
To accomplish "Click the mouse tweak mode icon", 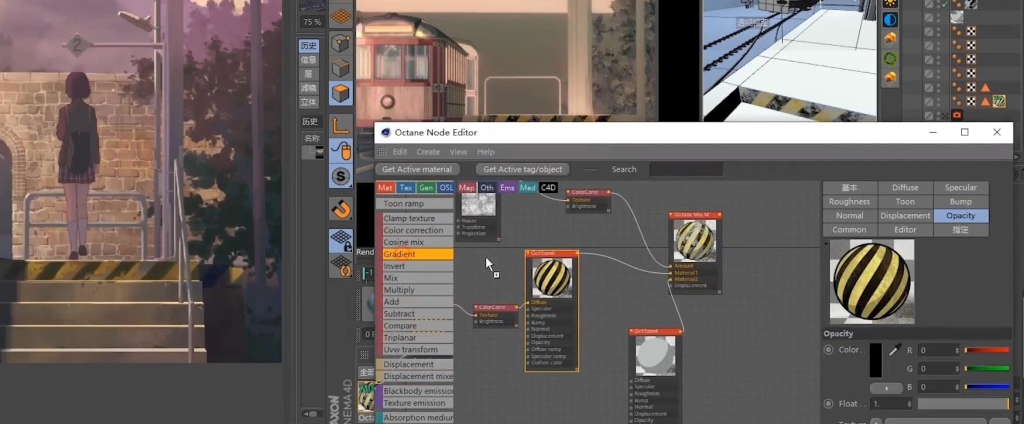I will click(341, 150).
